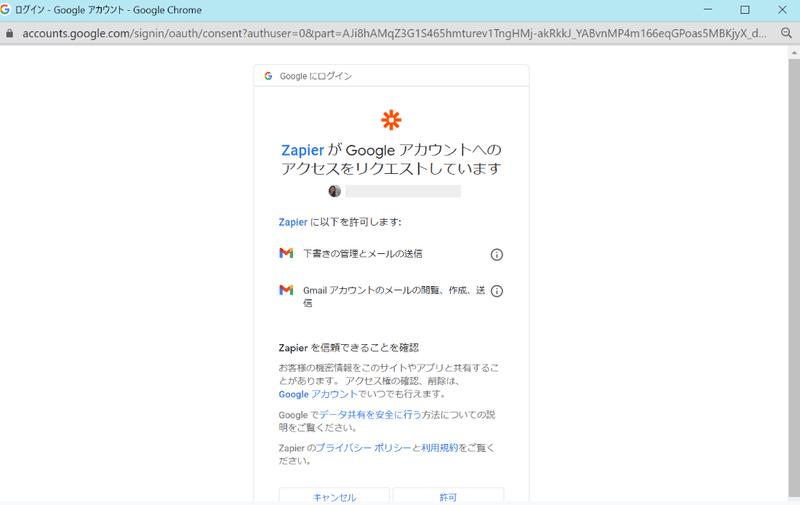Click the 許可 button
This screenshot has height=505, width=800.
click(x=448, y=496)
